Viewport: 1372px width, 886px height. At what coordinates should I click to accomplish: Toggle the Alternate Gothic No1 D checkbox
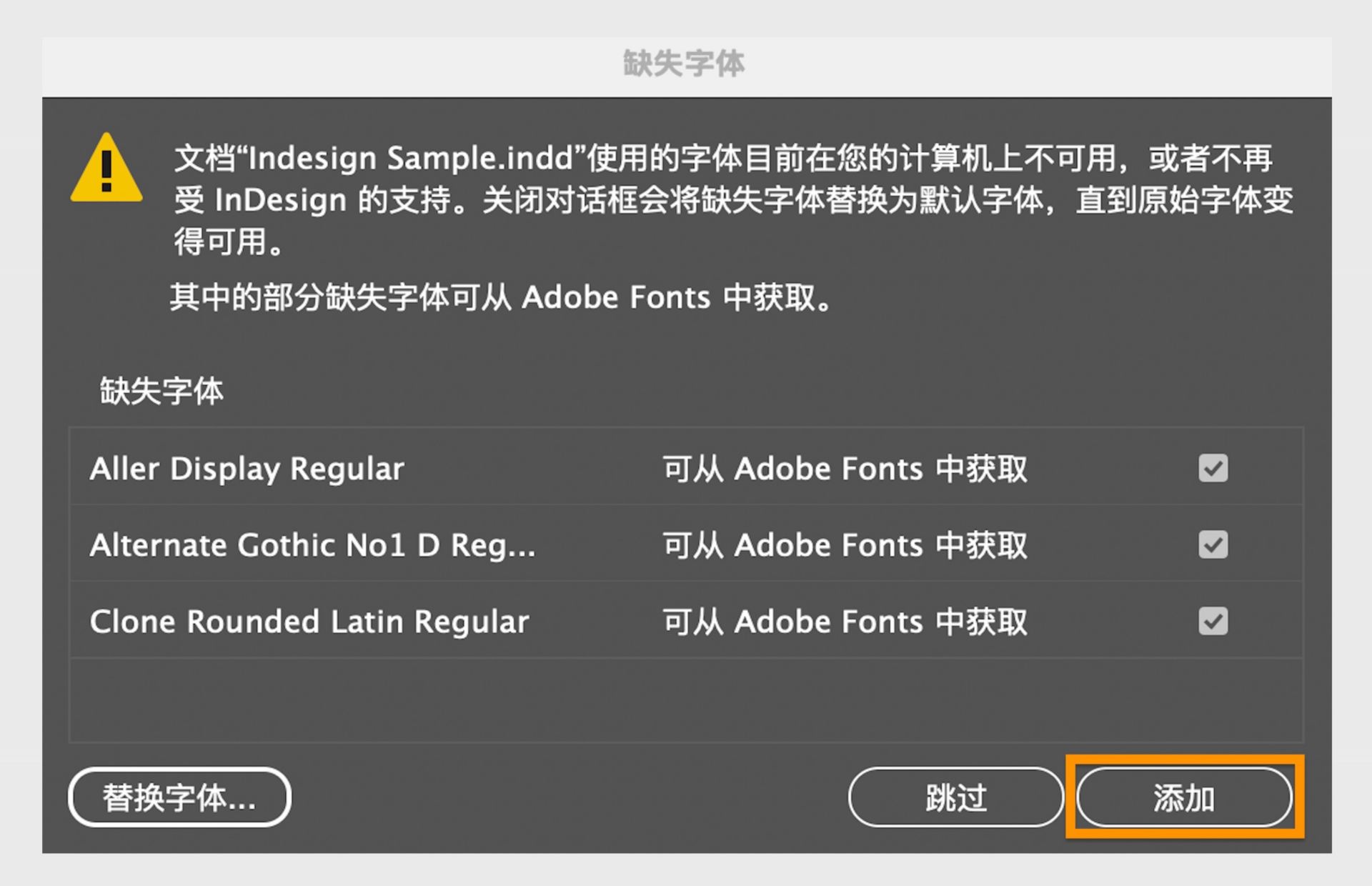pos(1213,545)
